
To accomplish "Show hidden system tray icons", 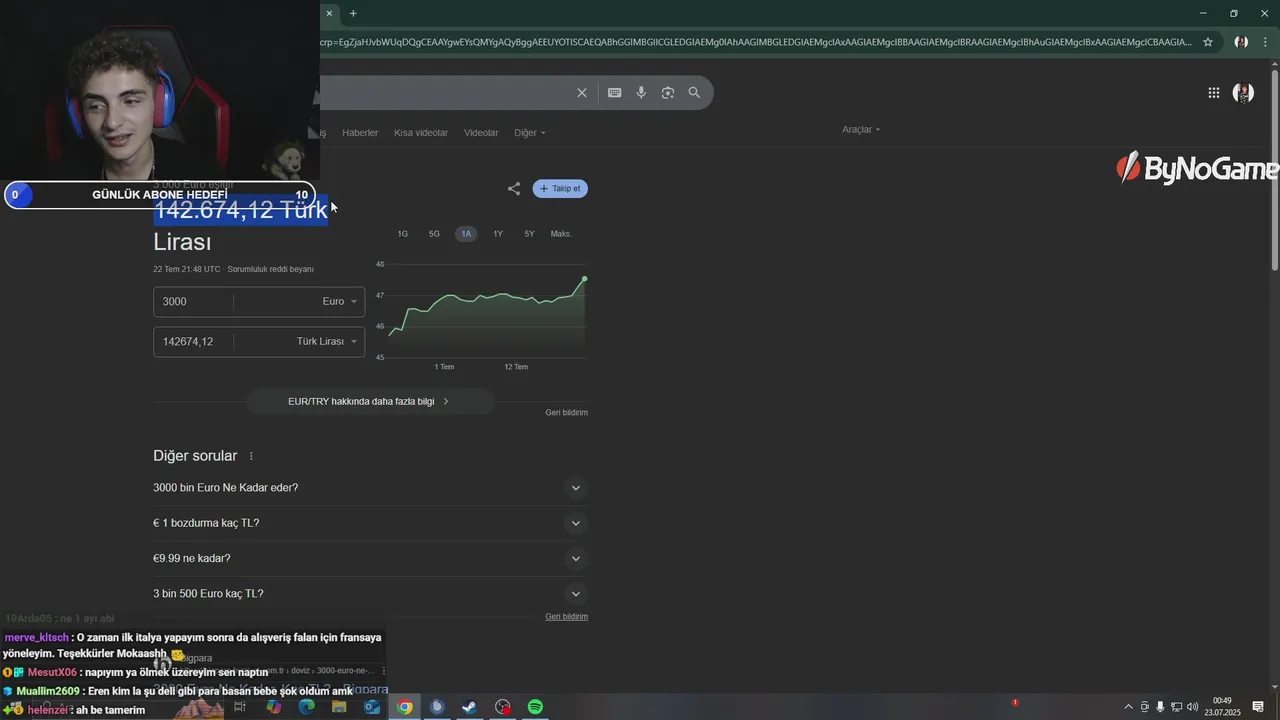I will pyautogui.click(x=1129, y=707).
